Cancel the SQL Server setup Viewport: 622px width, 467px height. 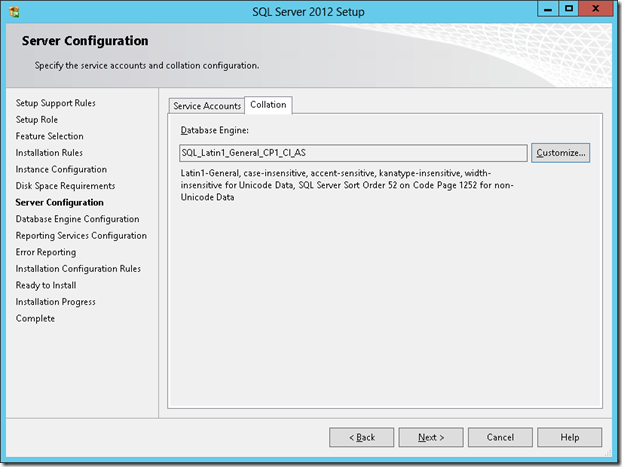[500, 437]
